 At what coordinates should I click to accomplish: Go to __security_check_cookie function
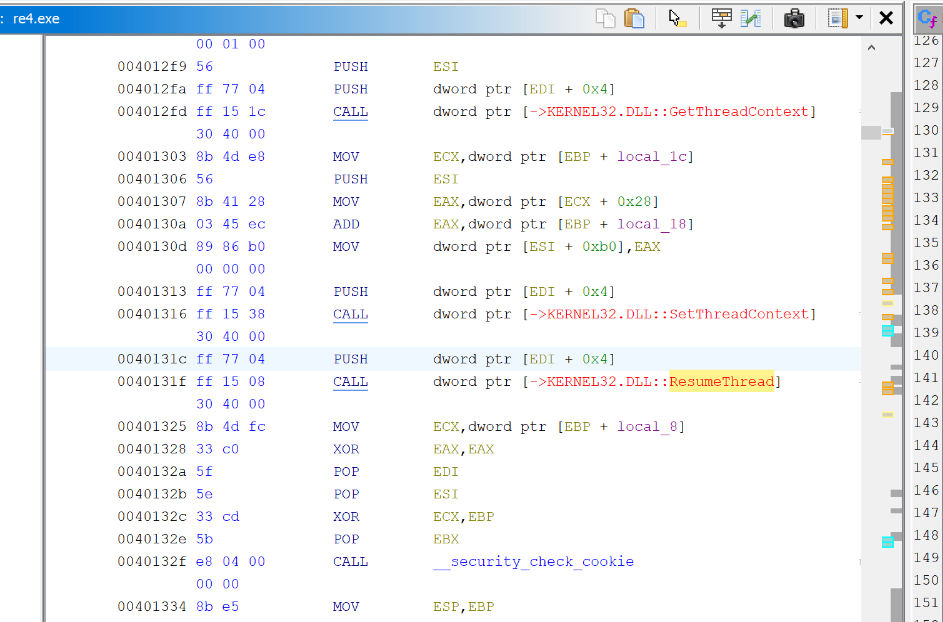pos(533,562)
